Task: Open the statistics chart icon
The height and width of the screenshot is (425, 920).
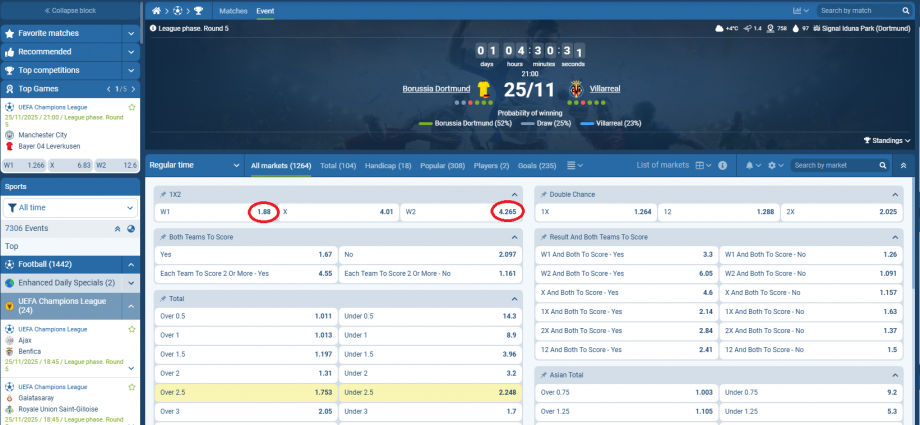Action: 797,11
